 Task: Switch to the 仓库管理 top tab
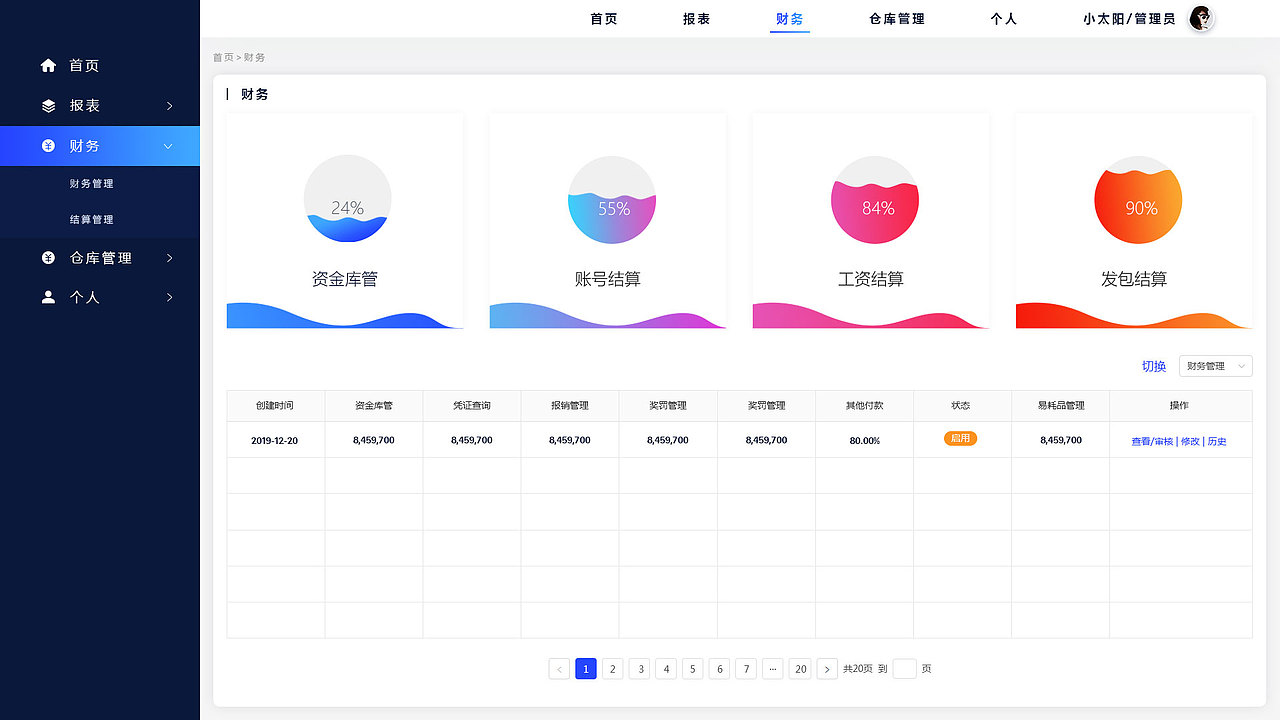pyautogui.click(x=897, y=18)
